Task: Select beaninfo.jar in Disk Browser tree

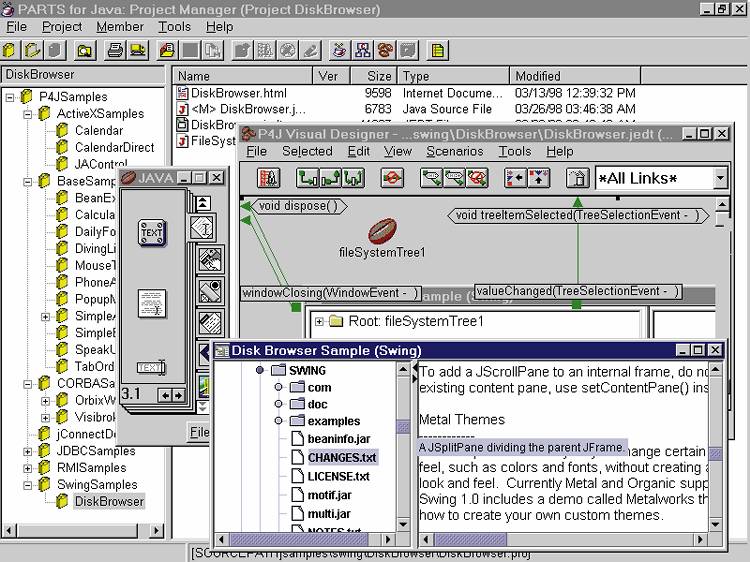Action: click(339, 439)
